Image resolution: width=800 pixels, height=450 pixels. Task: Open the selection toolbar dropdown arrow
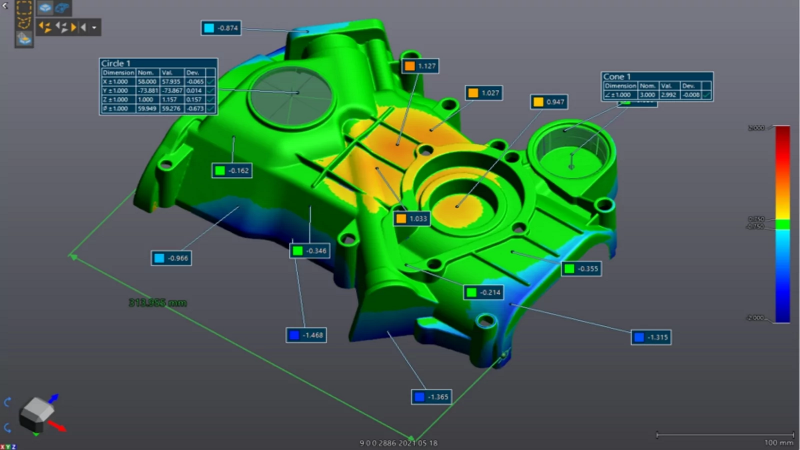click(95, 28)
